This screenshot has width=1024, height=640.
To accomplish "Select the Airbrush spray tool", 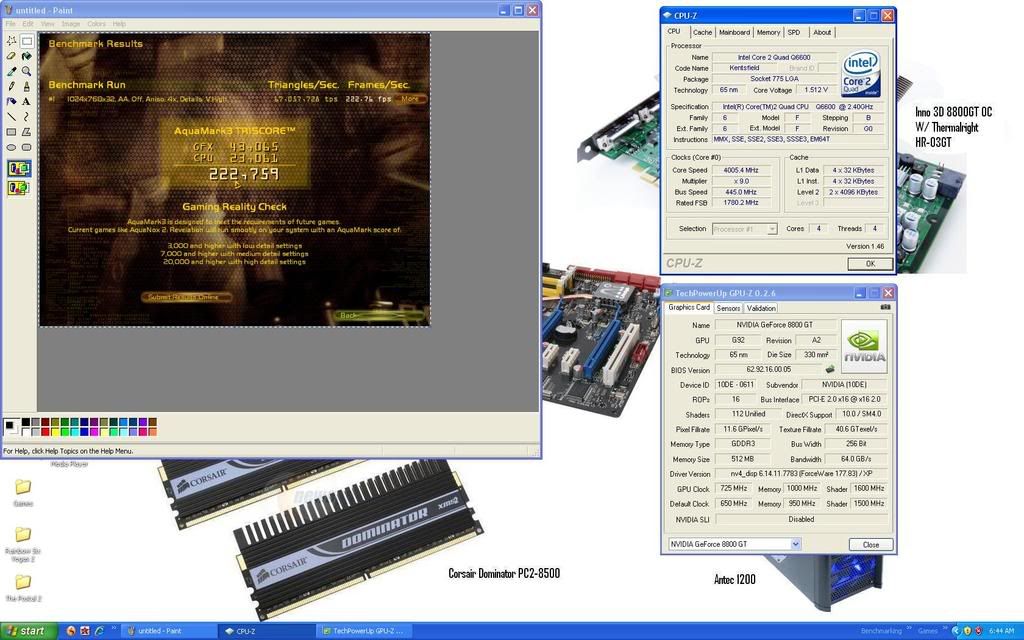I will pos(11,101).
